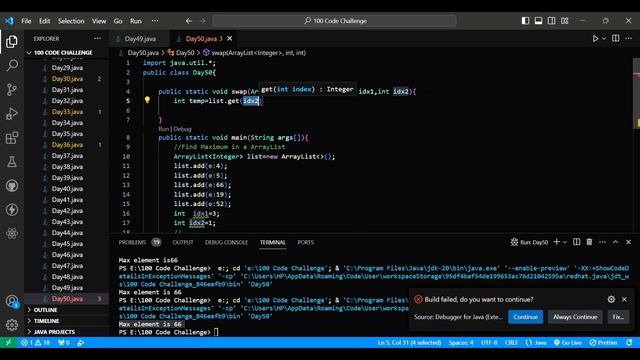This screenshot has width=640, height=360.
Task: Switch to the DEBUG CONSOLE tab
Action: 226,242
